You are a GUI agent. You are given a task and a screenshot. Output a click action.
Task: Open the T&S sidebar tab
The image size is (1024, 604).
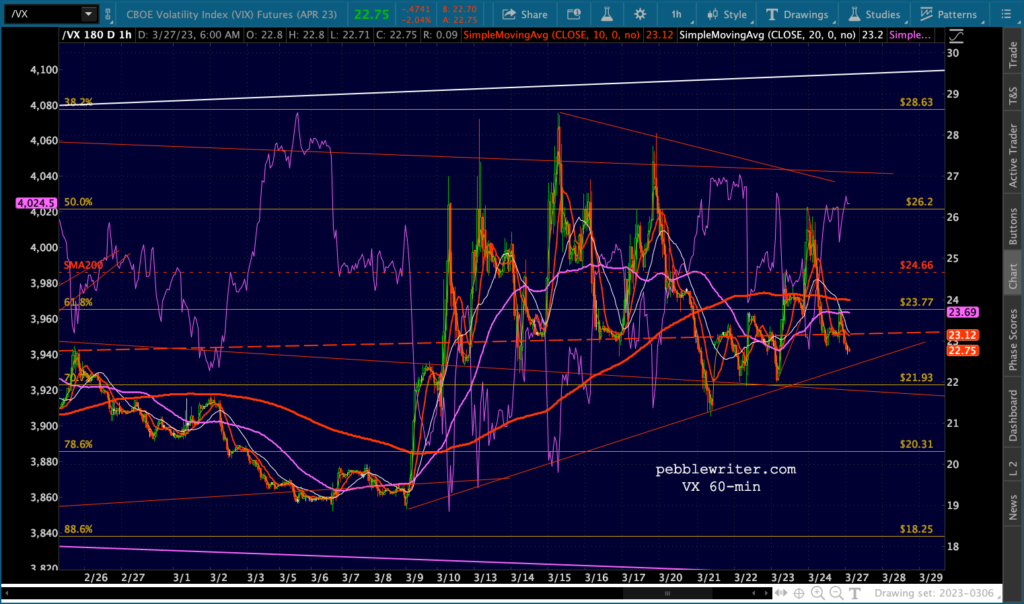coord(1013,95)
